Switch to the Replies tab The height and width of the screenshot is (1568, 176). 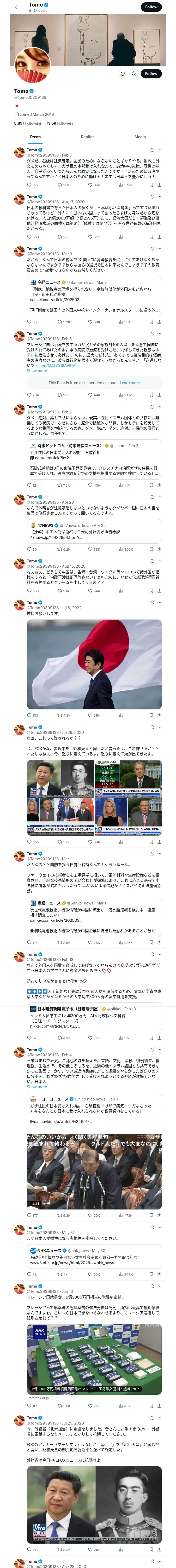[x=87, y=137]
